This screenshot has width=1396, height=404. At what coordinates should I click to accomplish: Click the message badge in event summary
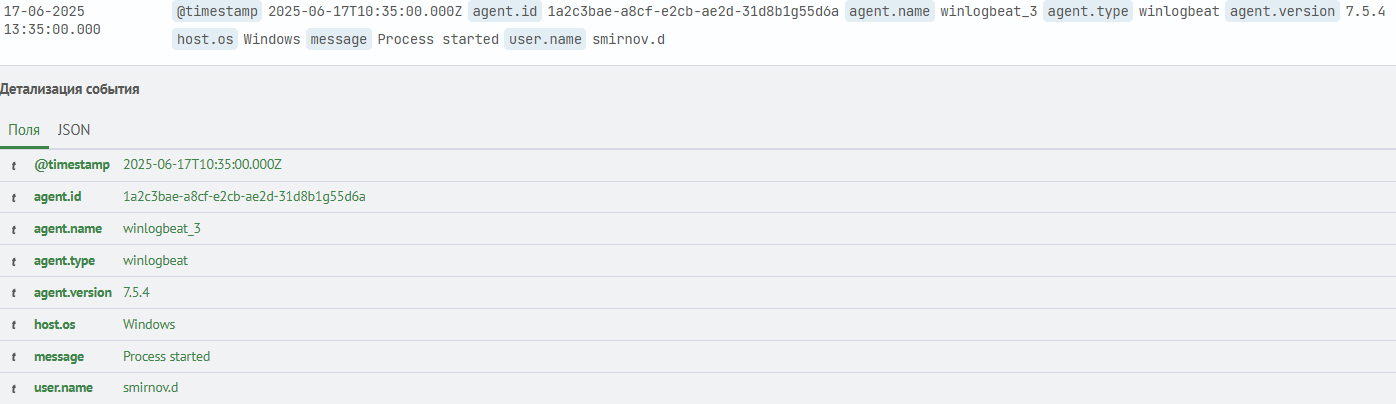339,40
